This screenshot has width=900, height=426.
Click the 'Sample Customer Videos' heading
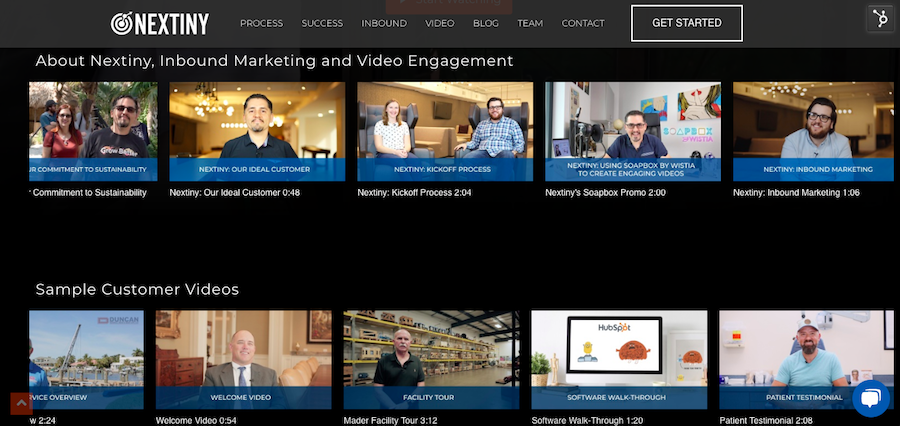pos(137,289)
